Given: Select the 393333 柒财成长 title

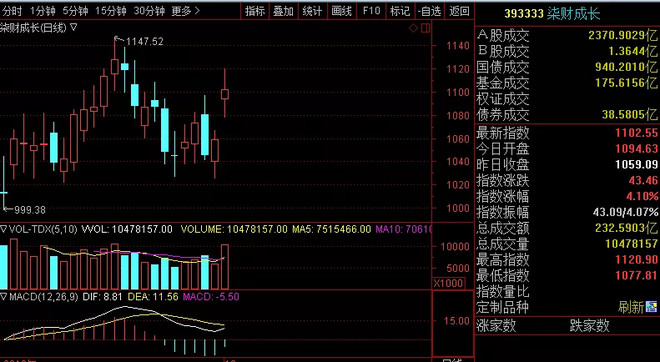Looking at the screenshot, I should pyautogui.click(x=552, y=14).
